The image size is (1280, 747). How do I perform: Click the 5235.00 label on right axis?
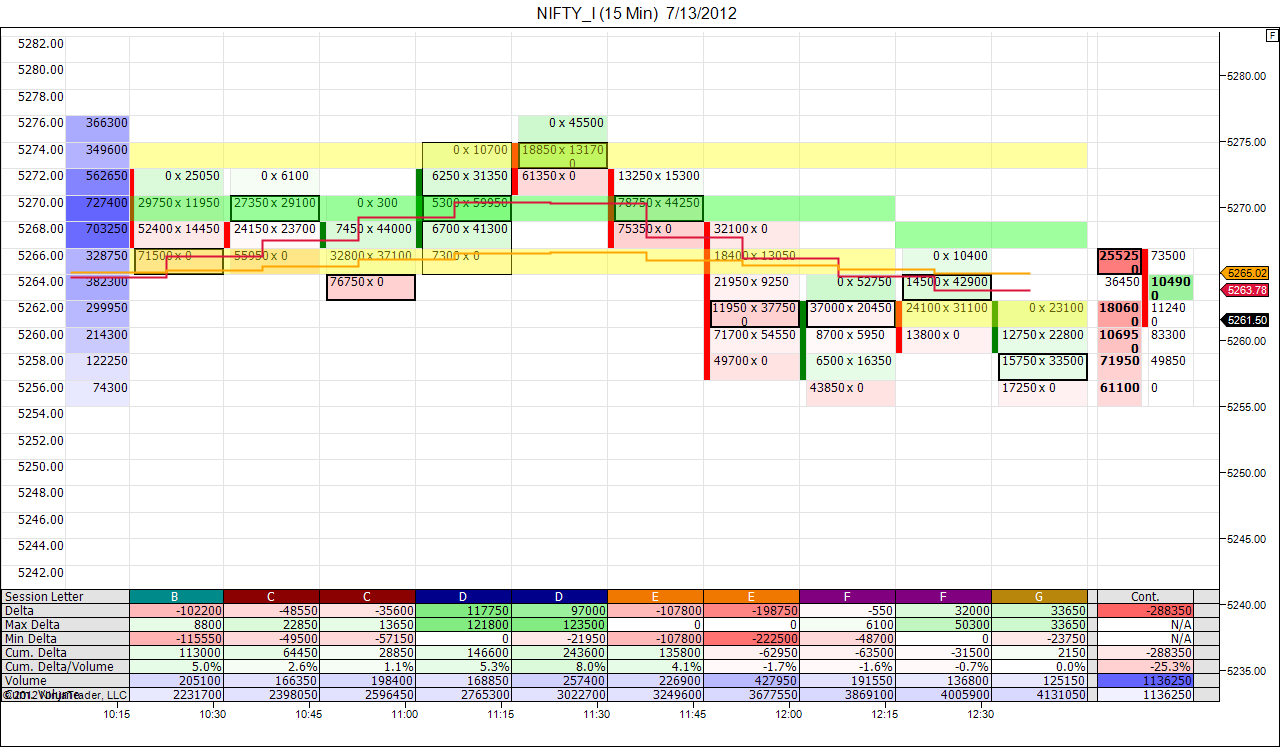[x=1246, y=671]
